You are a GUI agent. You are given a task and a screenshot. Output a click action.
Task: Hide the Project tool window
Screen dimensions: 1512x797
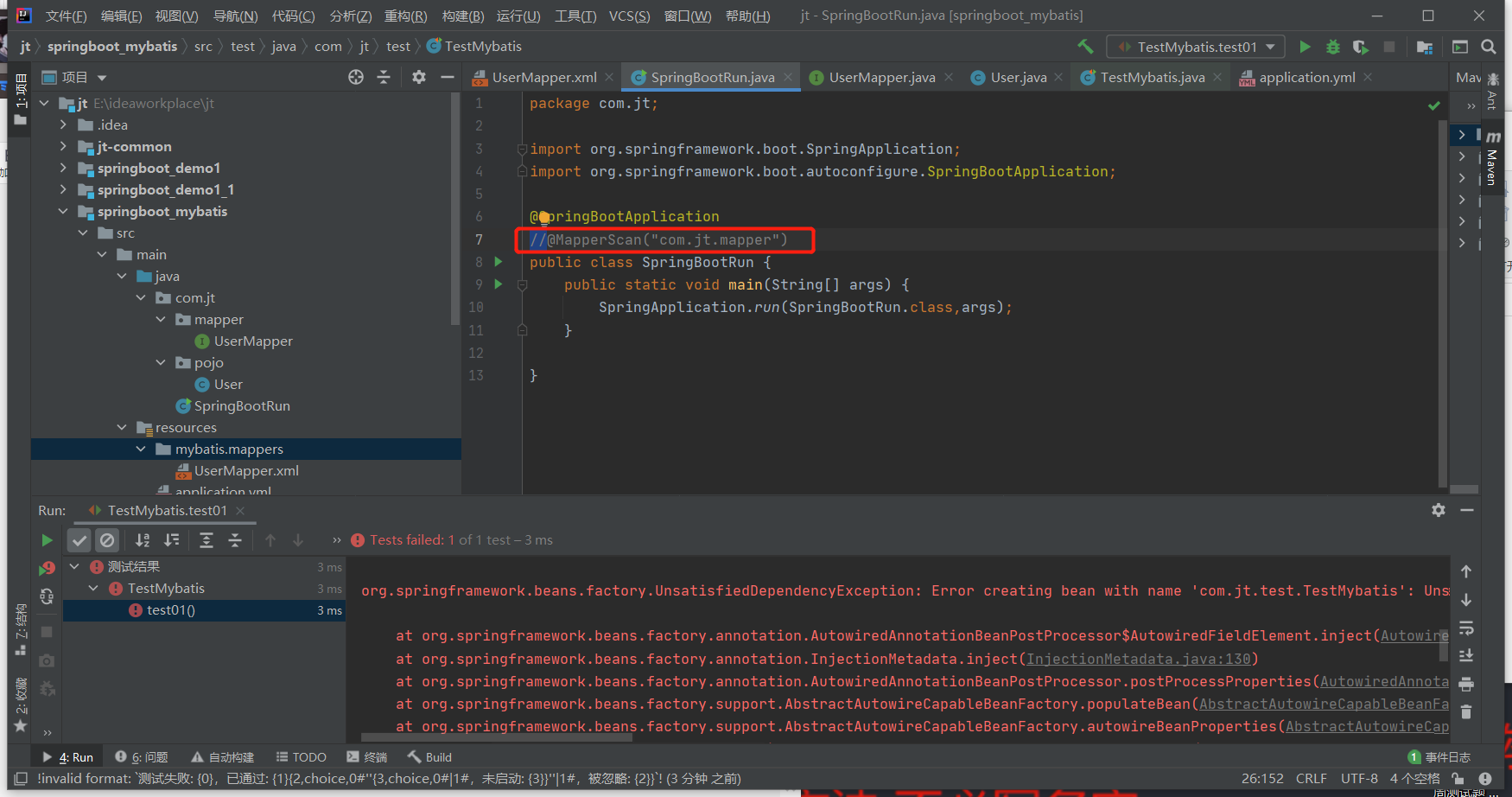(x=447, y=77)
